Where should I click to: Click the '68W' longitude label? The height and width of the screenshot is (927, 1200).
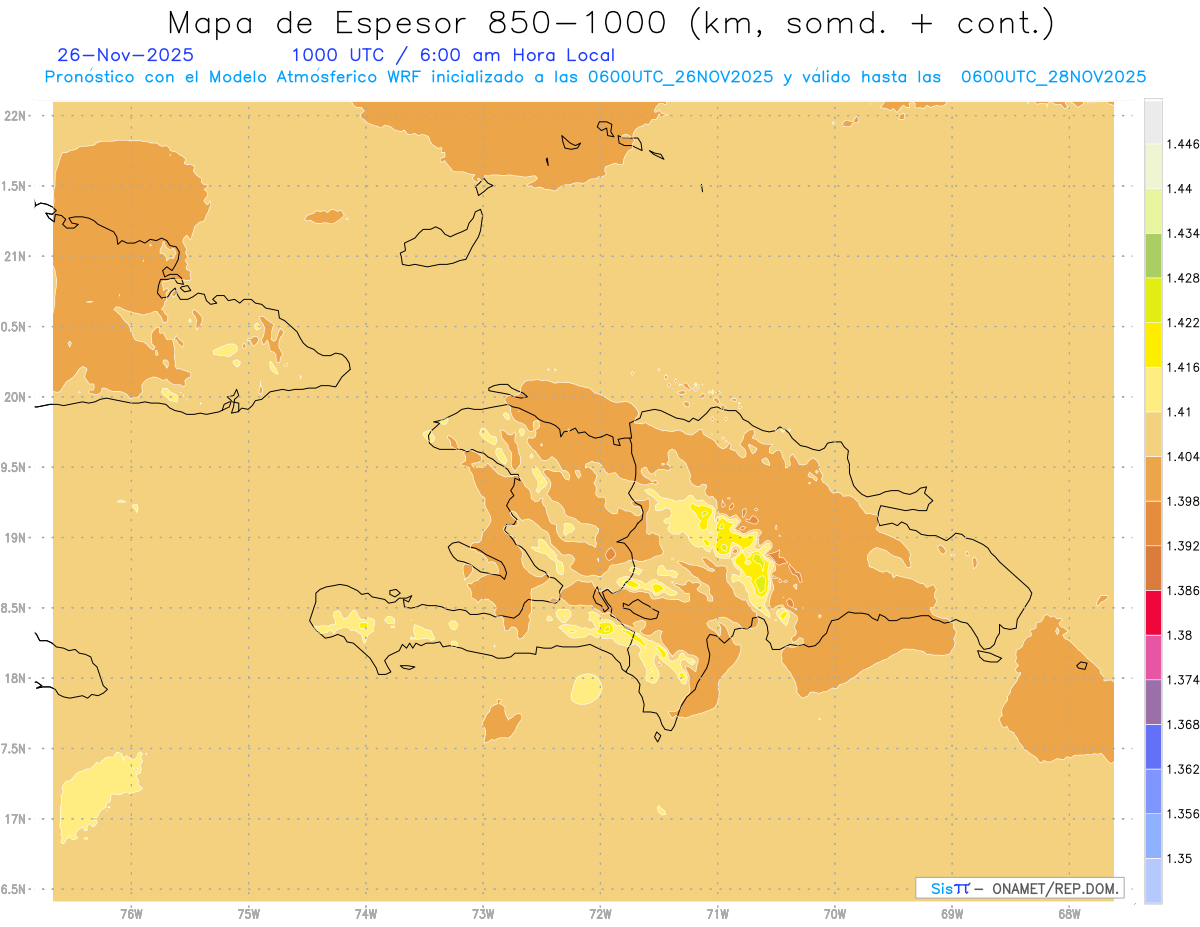[x=1069, y=914]
